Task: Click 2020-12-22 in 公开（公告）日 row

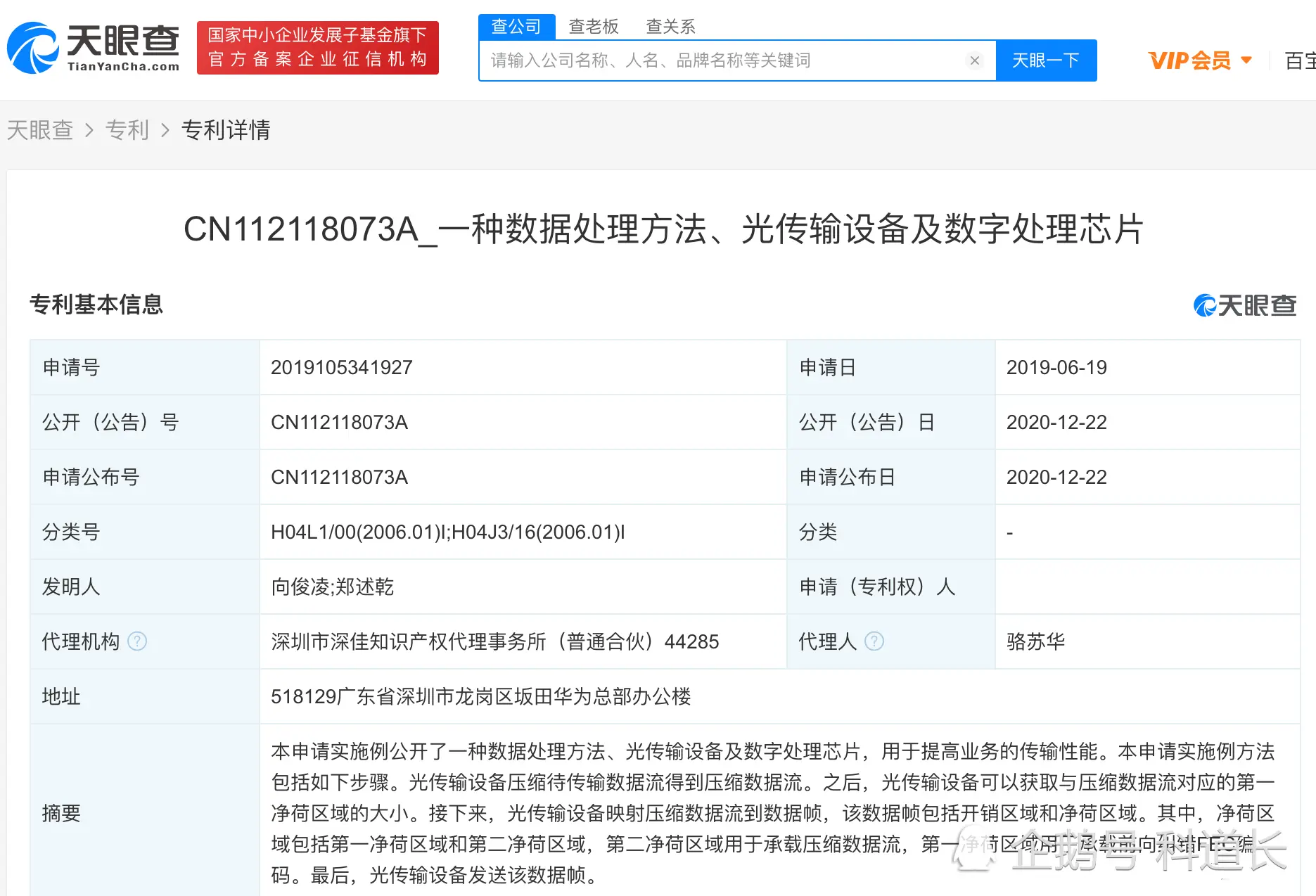Action: 1056,422
